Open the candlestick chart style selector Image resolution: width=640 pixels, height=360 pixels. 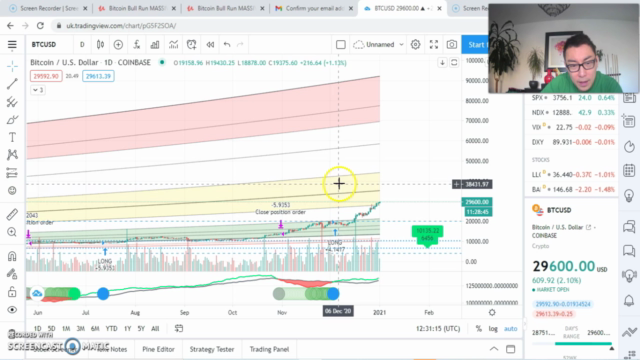[x=100, y=44]
